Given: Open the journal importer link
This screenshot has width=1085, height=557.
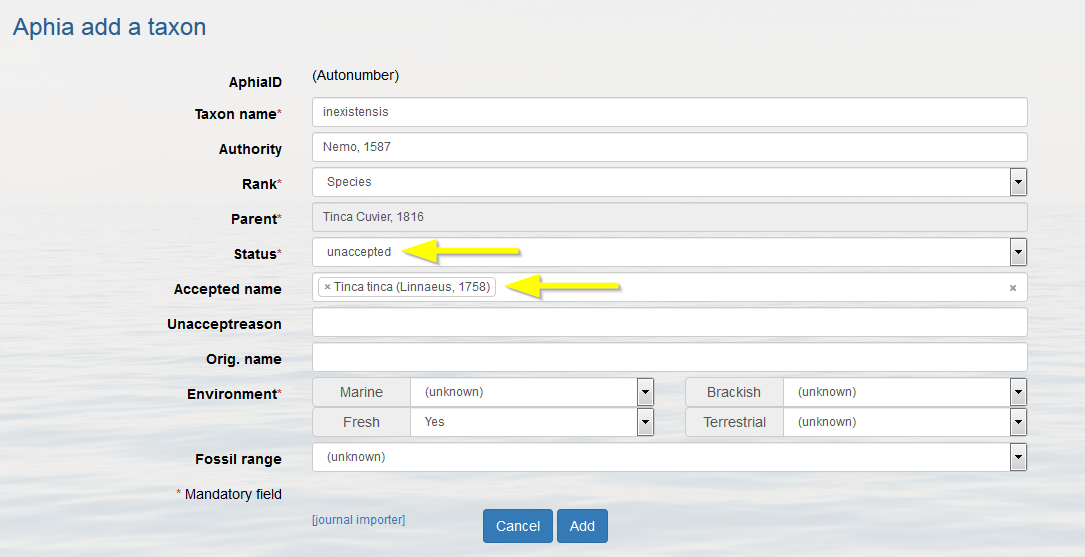Looking at the screenshot, I should point(358,520).
